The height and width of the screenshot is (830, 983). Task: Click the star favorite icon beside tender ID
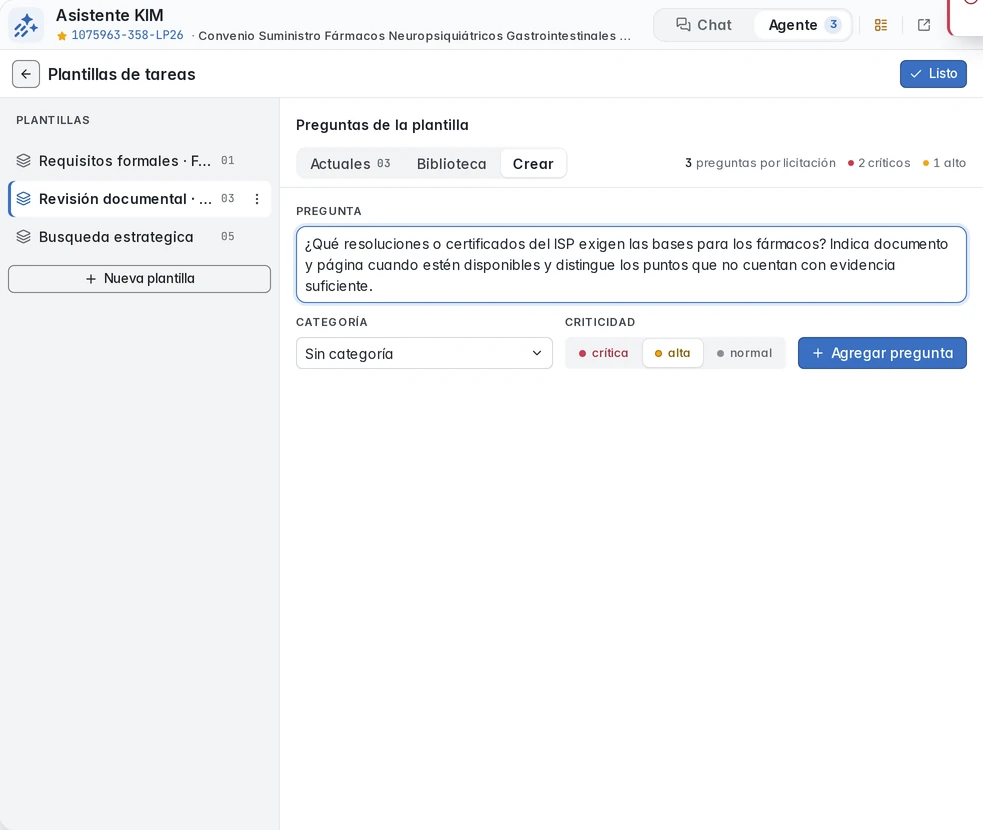61,36
